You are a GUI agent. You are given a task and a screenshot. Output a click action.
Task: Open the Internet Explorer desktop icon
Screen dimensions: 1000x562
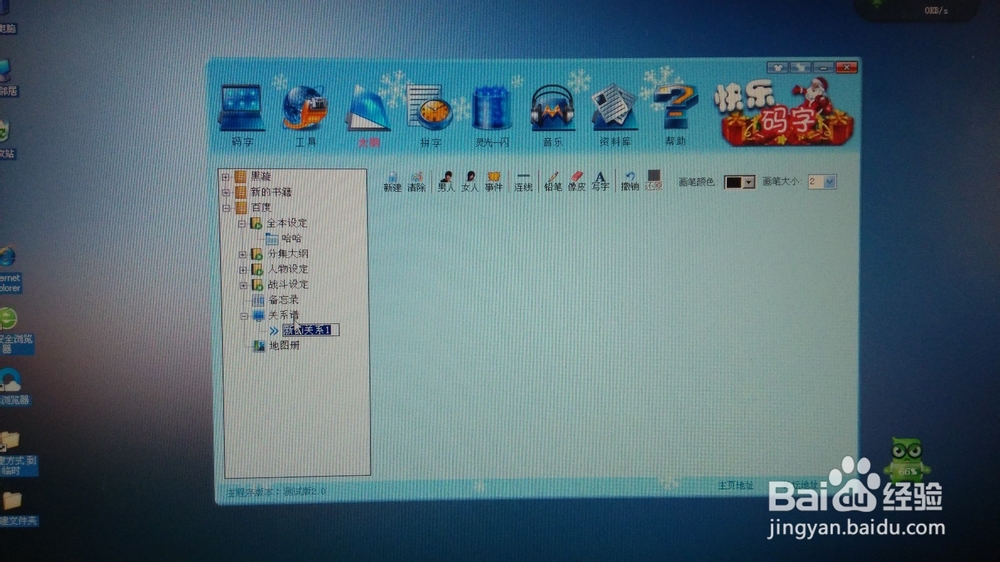tap(9, 269)
